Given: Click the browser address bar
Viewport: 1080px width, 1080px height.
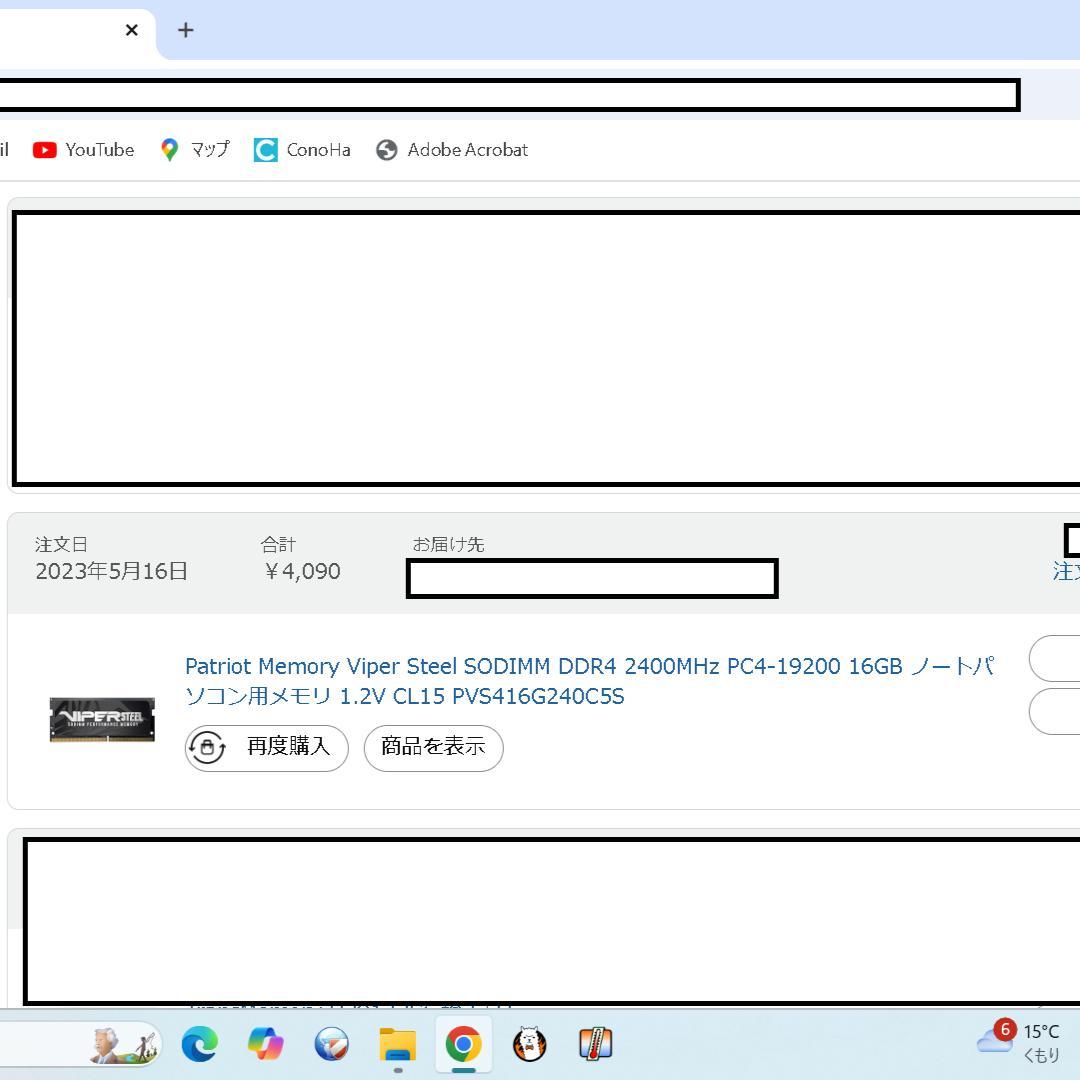Looking at the screenshot, I should (x=500, y=96).
